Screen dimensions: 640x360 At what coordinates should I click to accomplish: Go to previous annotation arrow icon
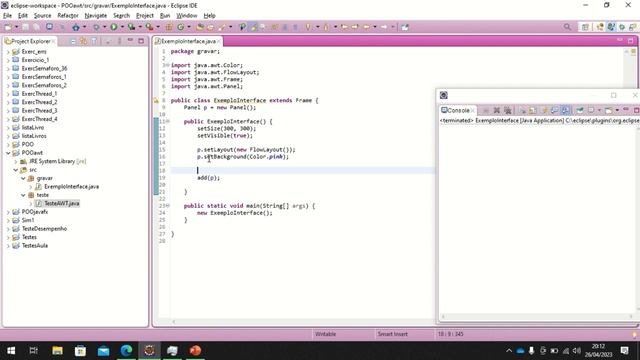pyautogui.click(x=326, y=27)
